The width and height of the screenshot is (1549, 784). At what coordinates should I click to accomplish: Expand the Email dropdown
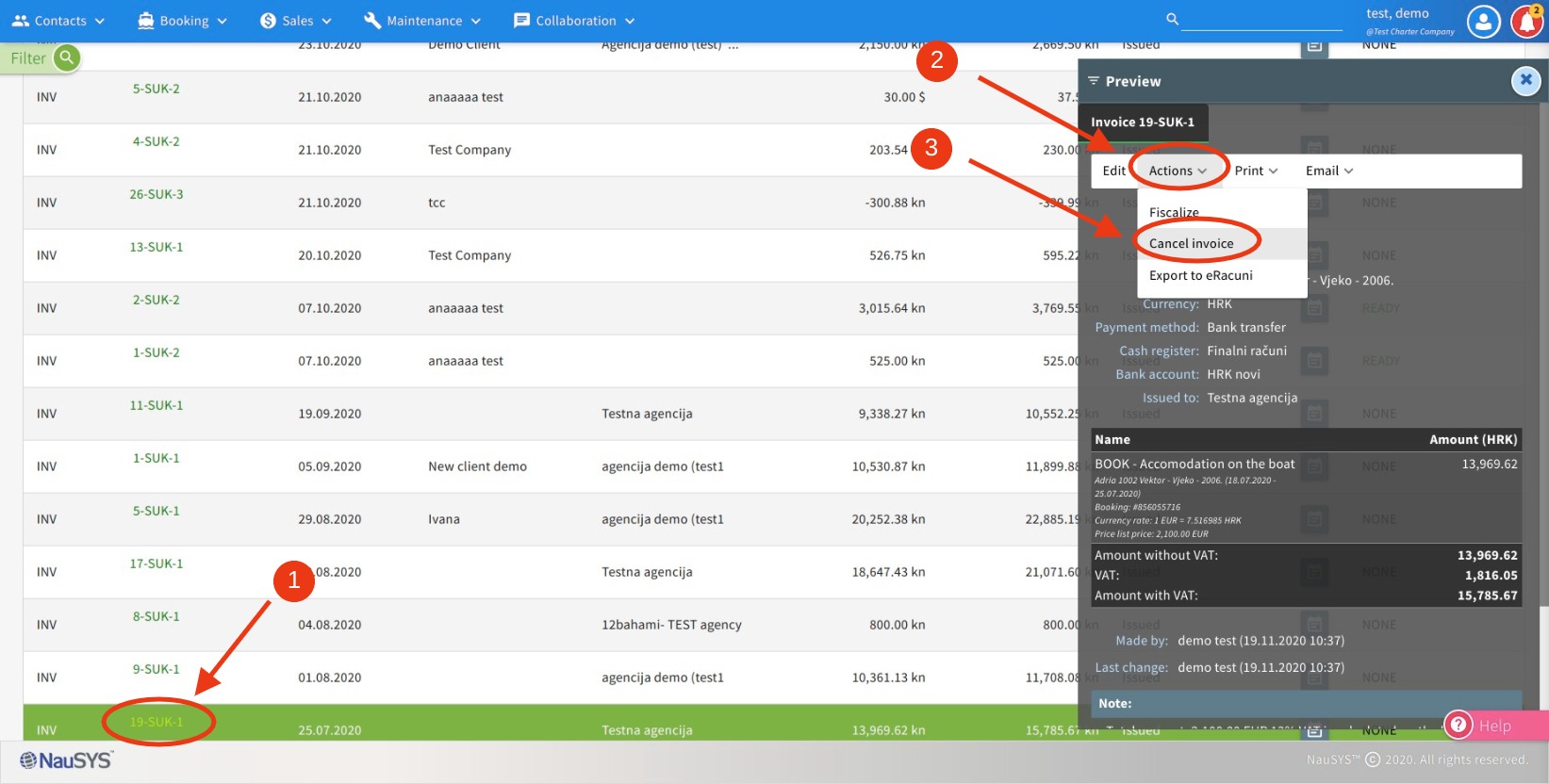tap(1329, 171)
